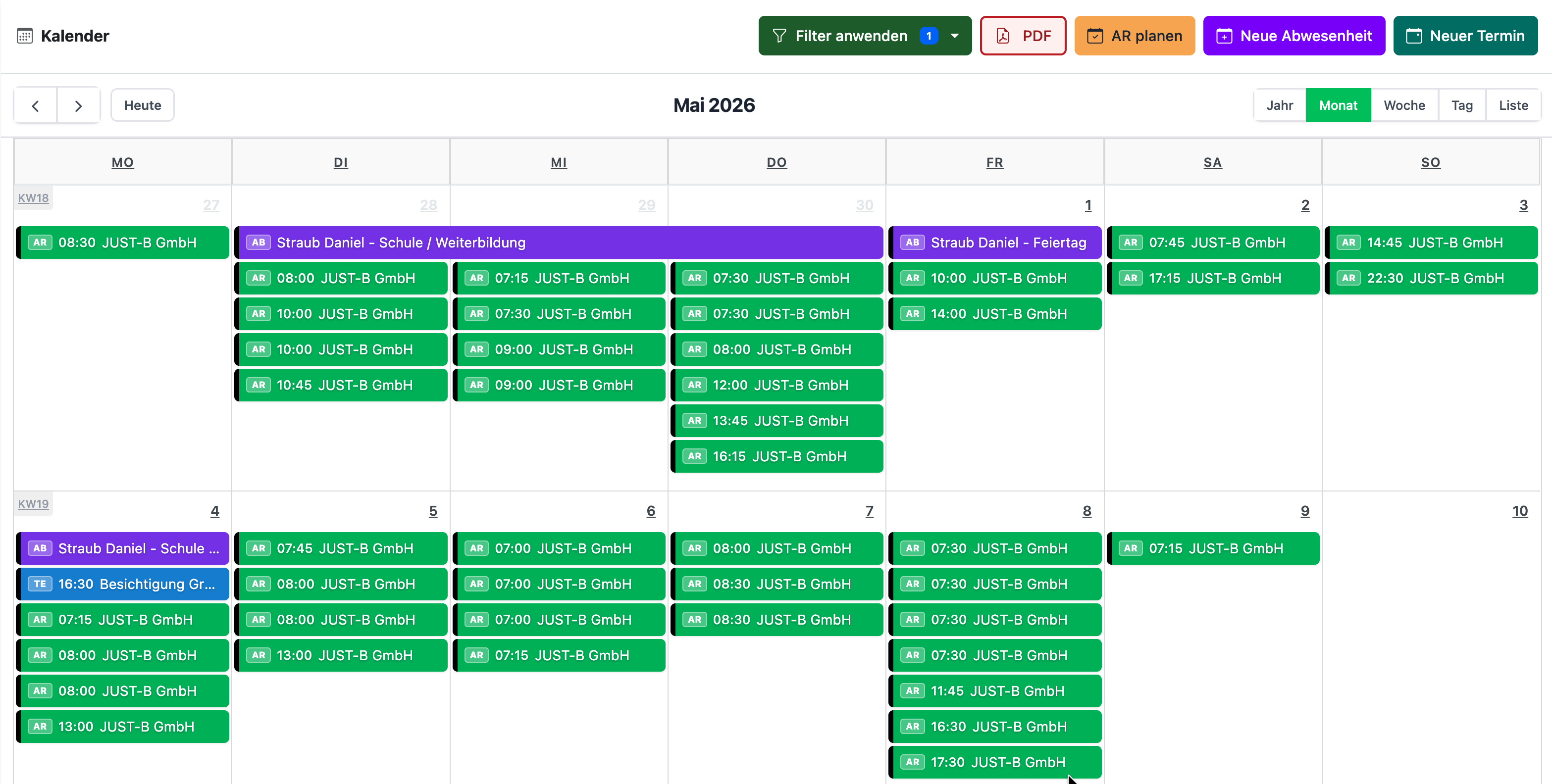Screen dimensions: 1552x784
Task: Open the 16:30 Besichtigung appointment
Action: tap(122, 584)
